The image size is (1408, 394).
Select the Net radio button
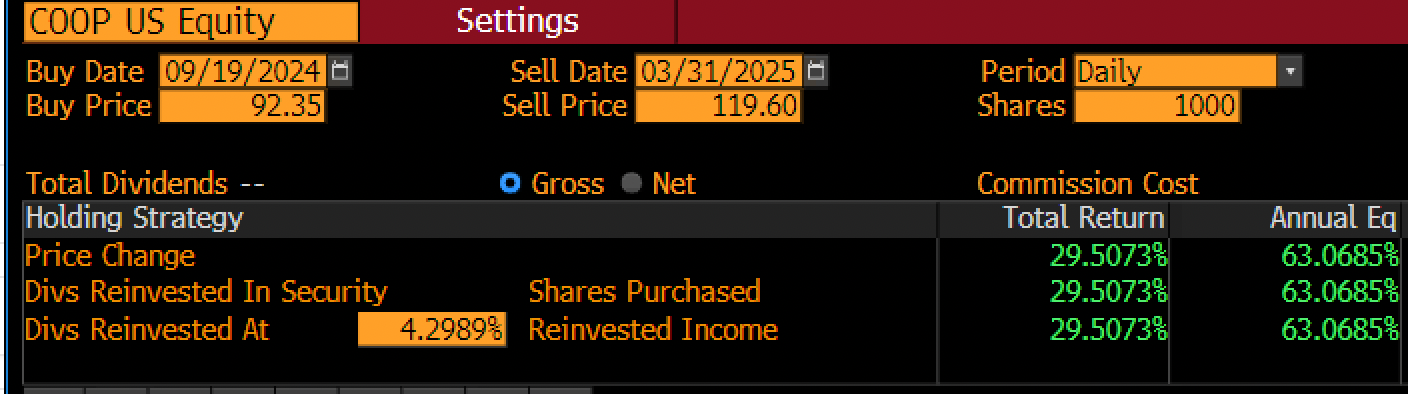click(x=631, y=184)
